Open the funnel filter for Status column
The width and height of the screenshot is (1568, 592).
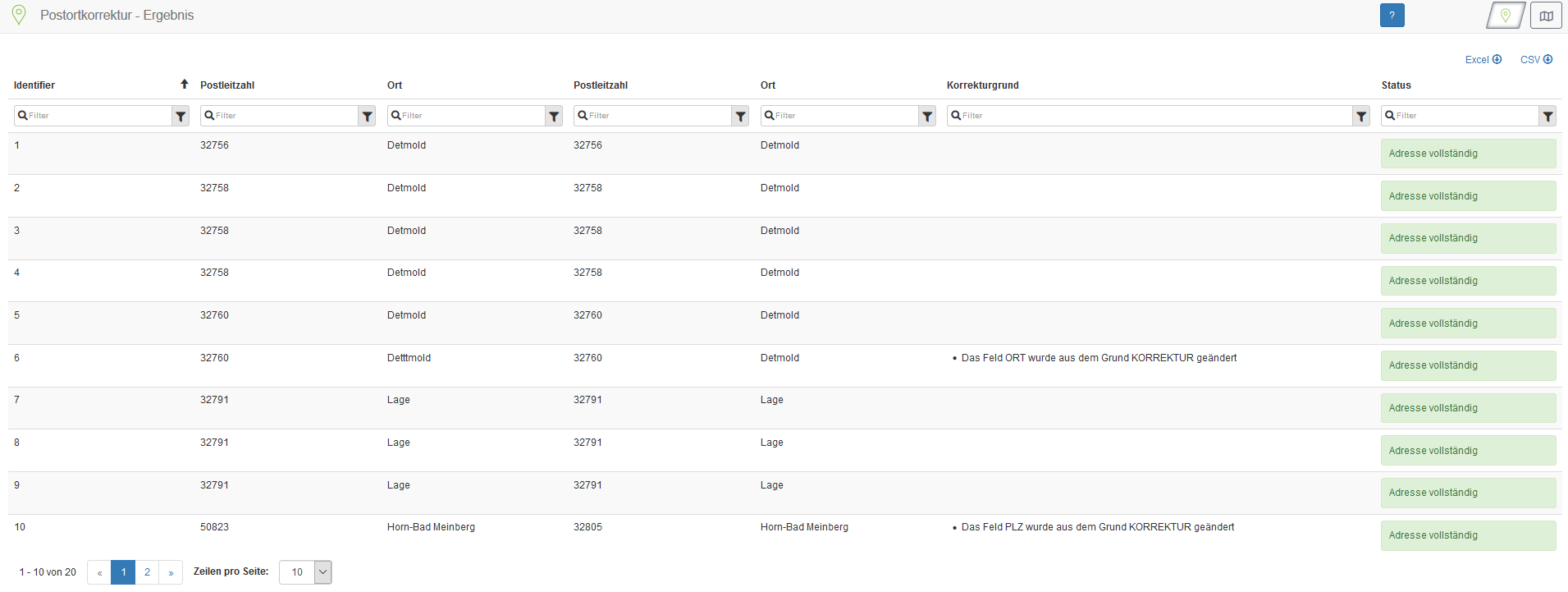pos(1547,117)
